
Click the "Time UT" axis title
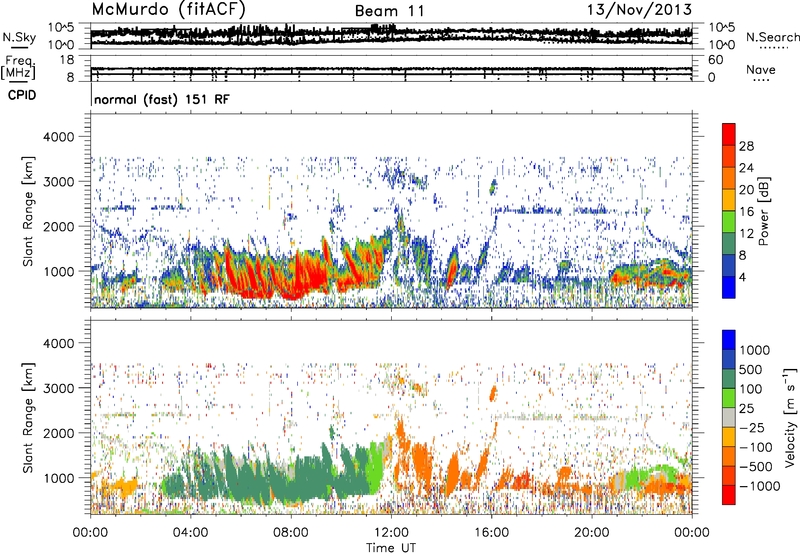[x=391, y=548]
